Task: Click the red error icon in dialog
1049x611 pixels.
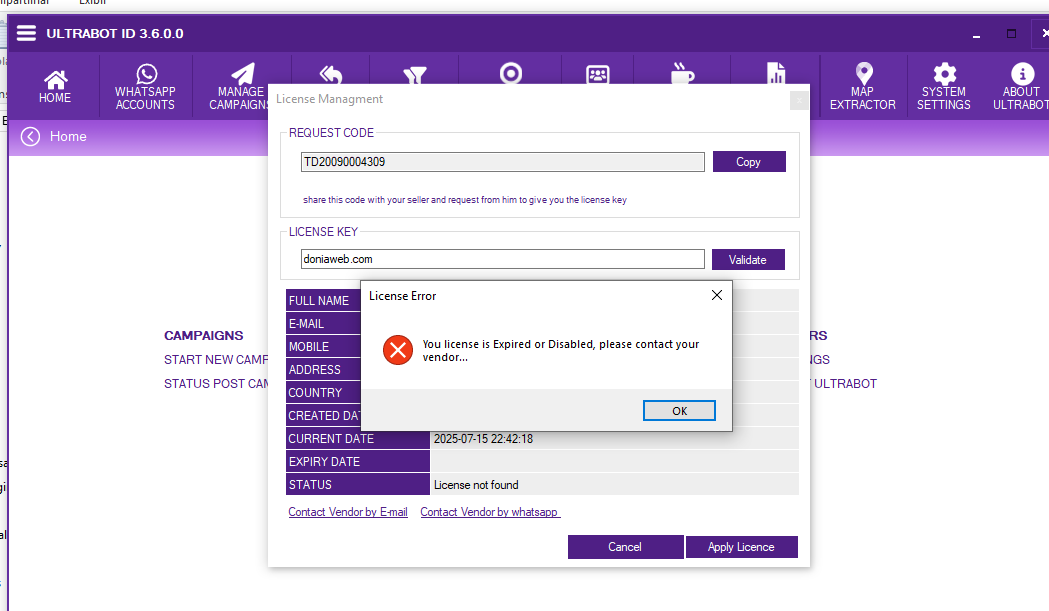Action: coord(397,350)
